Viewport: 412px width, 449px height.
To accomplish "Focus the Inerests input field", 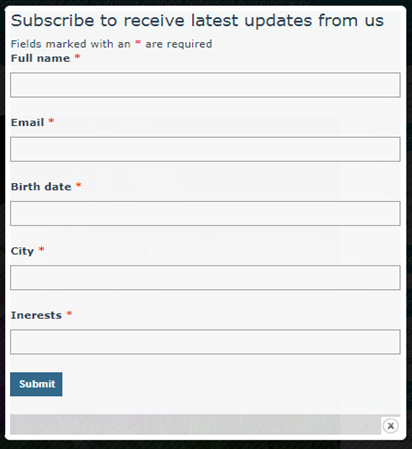I will click(205, 342).
